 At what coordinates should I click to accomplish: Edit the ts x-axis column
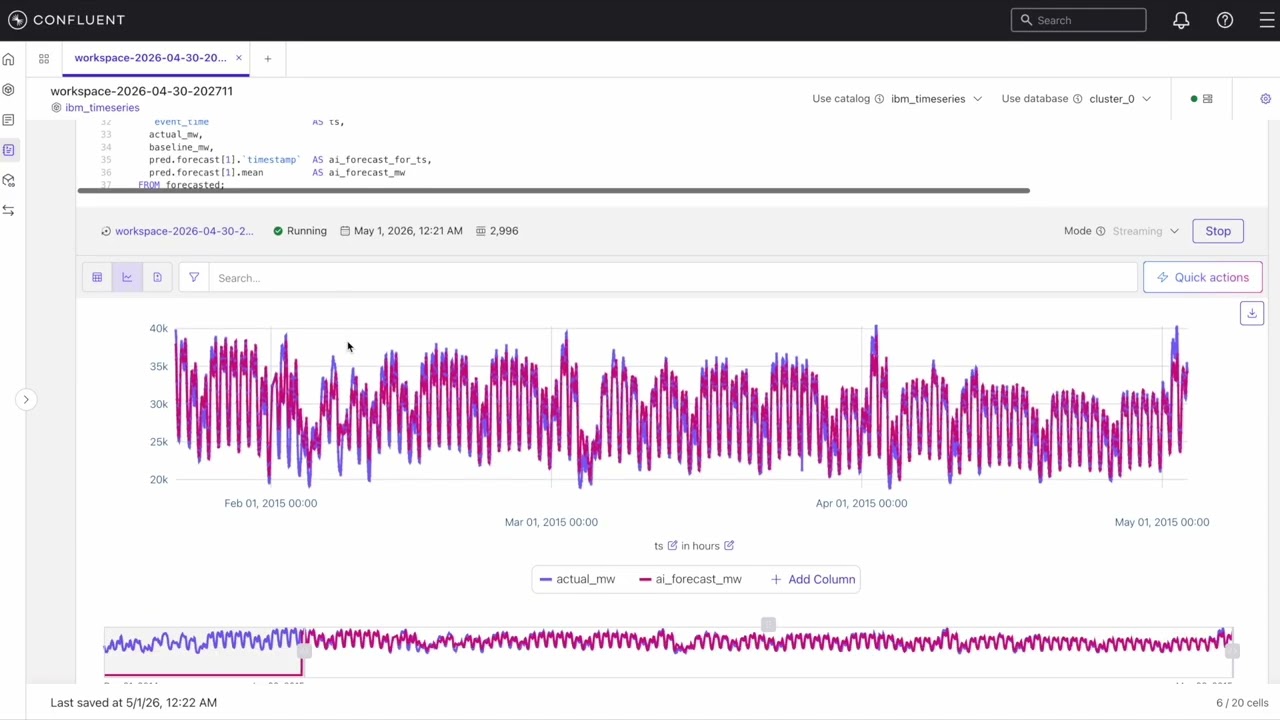(x=672, y=546)
